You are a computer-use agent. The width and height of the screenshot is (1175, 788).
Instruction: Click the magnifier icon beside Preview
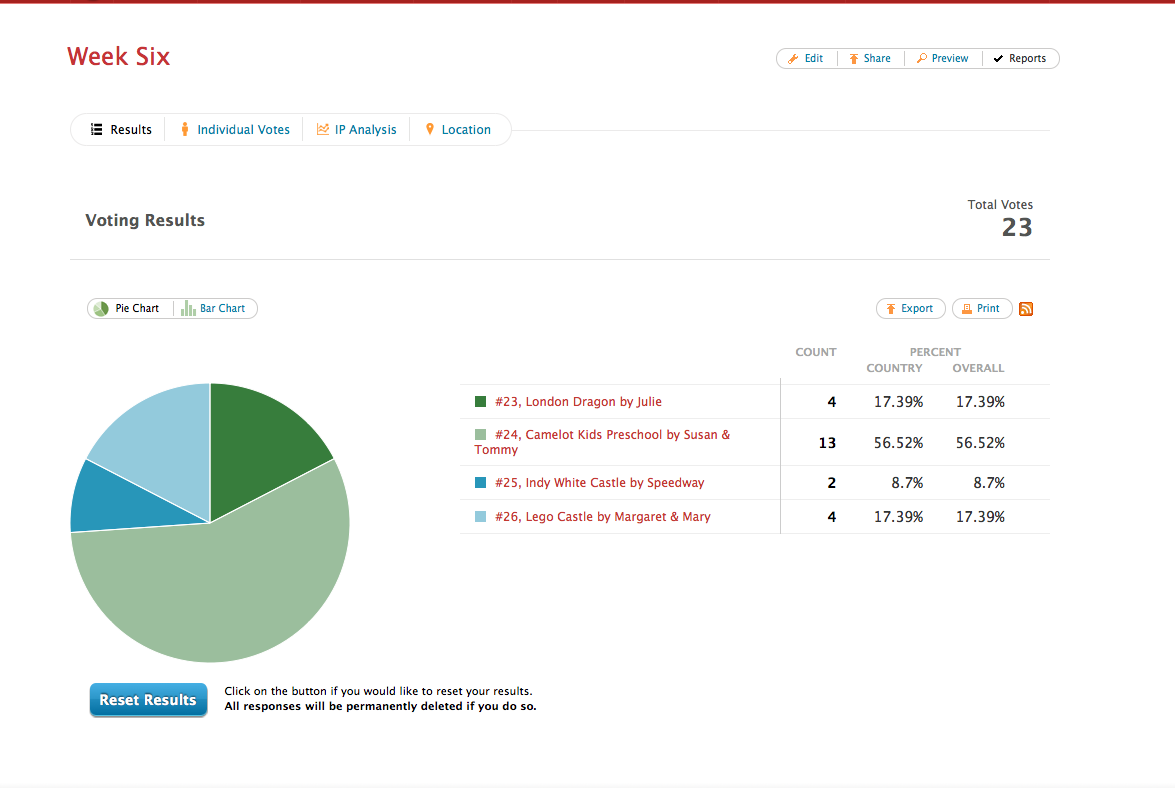click(922, 58)
